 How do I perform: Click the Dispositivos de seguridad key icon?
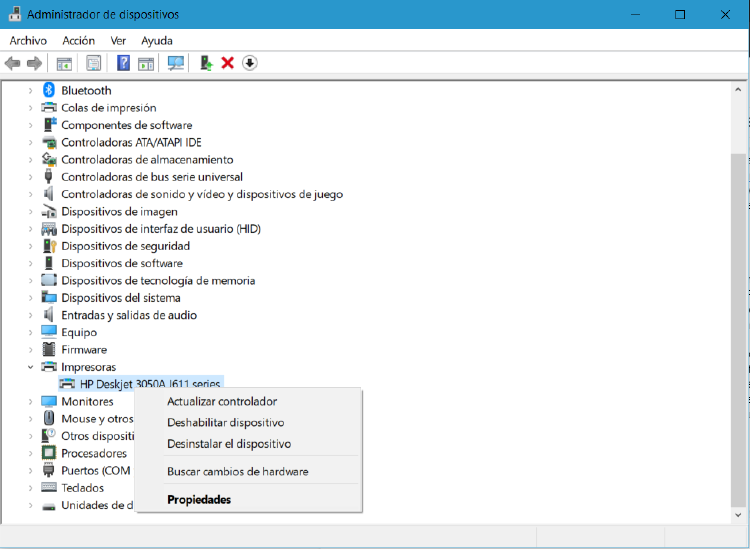[x=49, y=246]
